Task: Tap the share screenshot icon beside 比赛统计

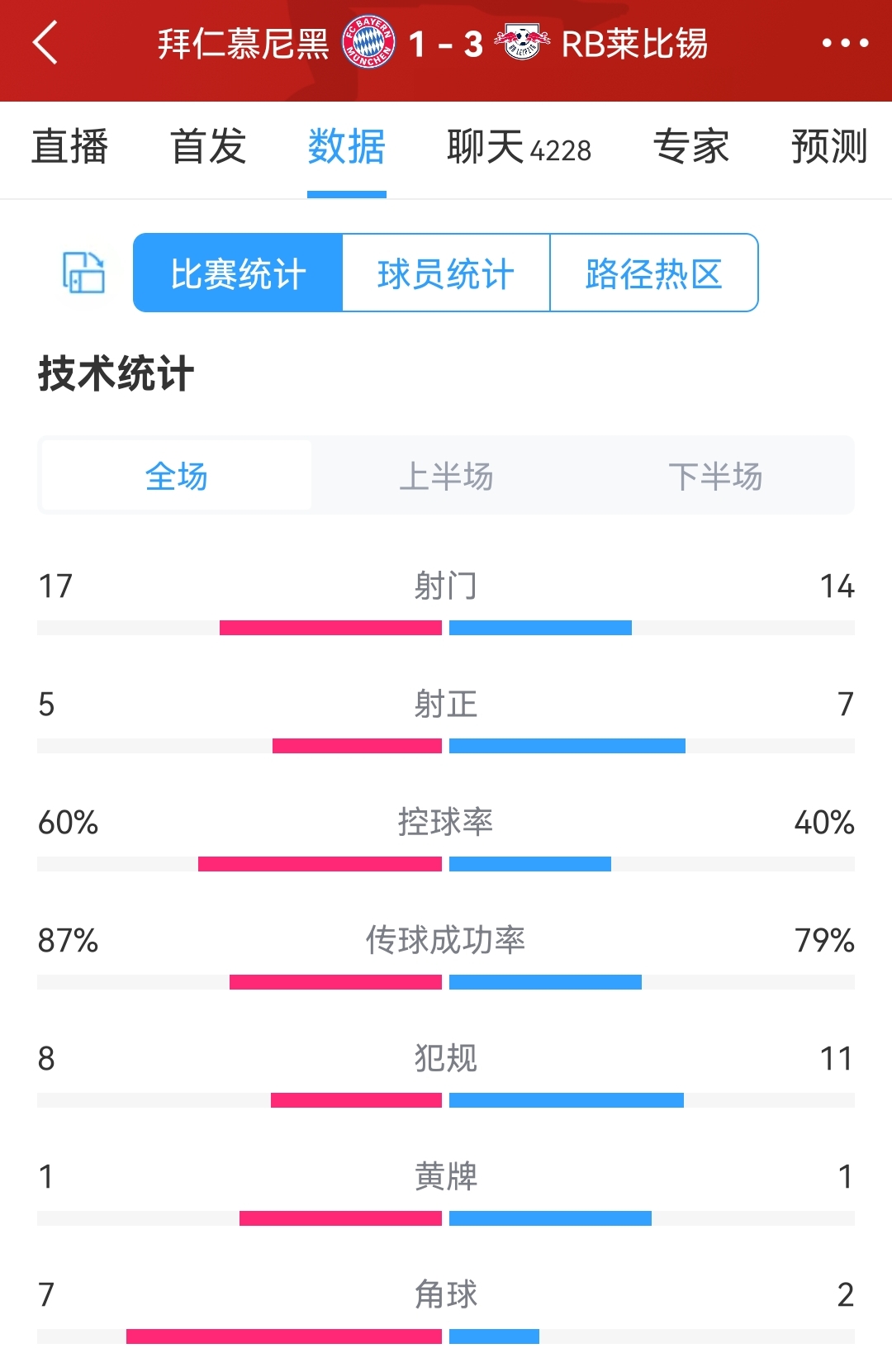Action: [83, 273]
